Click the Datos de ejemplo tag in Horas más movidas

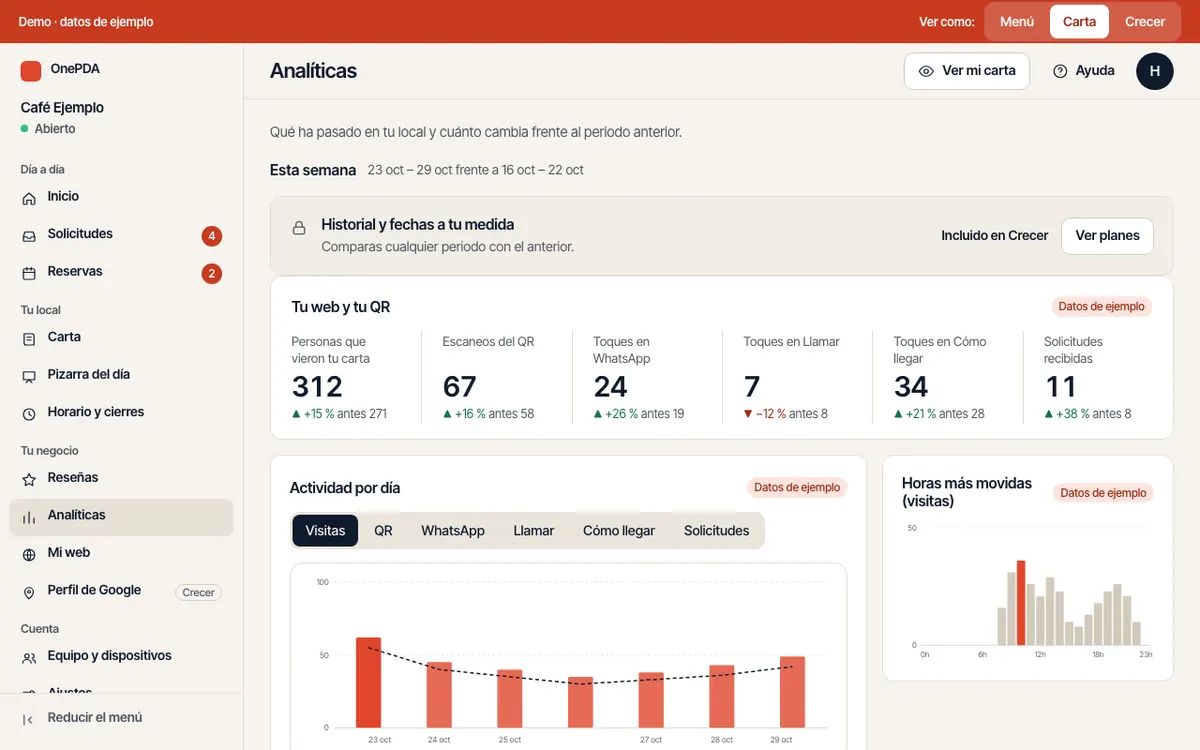coord(1103,493)
